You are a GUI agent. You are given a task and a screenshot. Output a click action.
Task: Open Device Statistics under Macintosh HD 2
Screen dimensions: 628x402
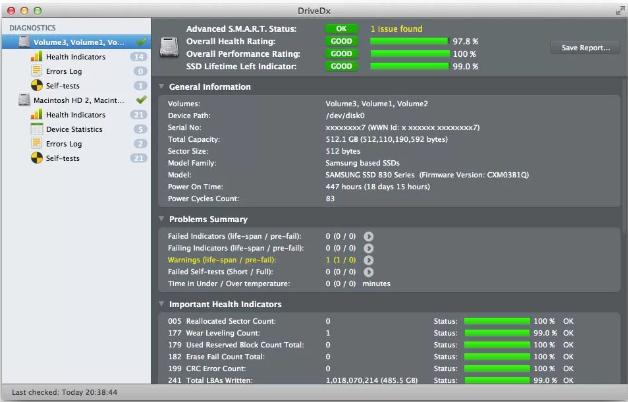coord(76,129)
